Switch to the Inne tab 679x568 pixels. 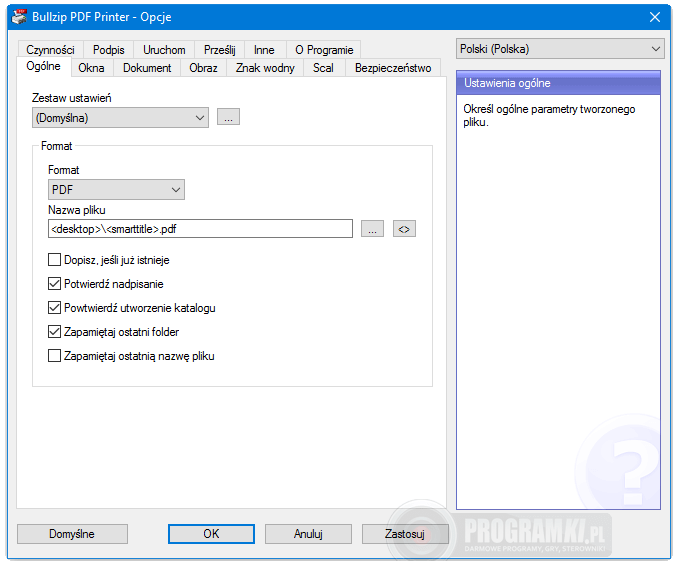coord(264,50)
